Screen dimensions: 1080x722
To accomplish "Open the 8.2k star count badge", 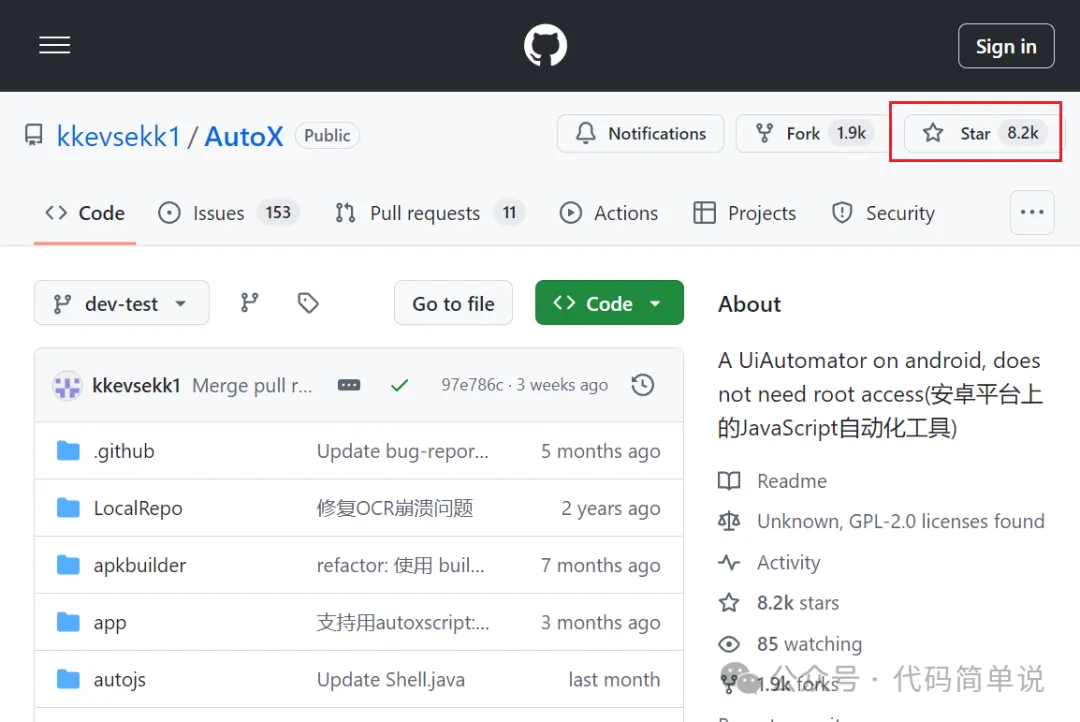I will tap(1023, 133).
